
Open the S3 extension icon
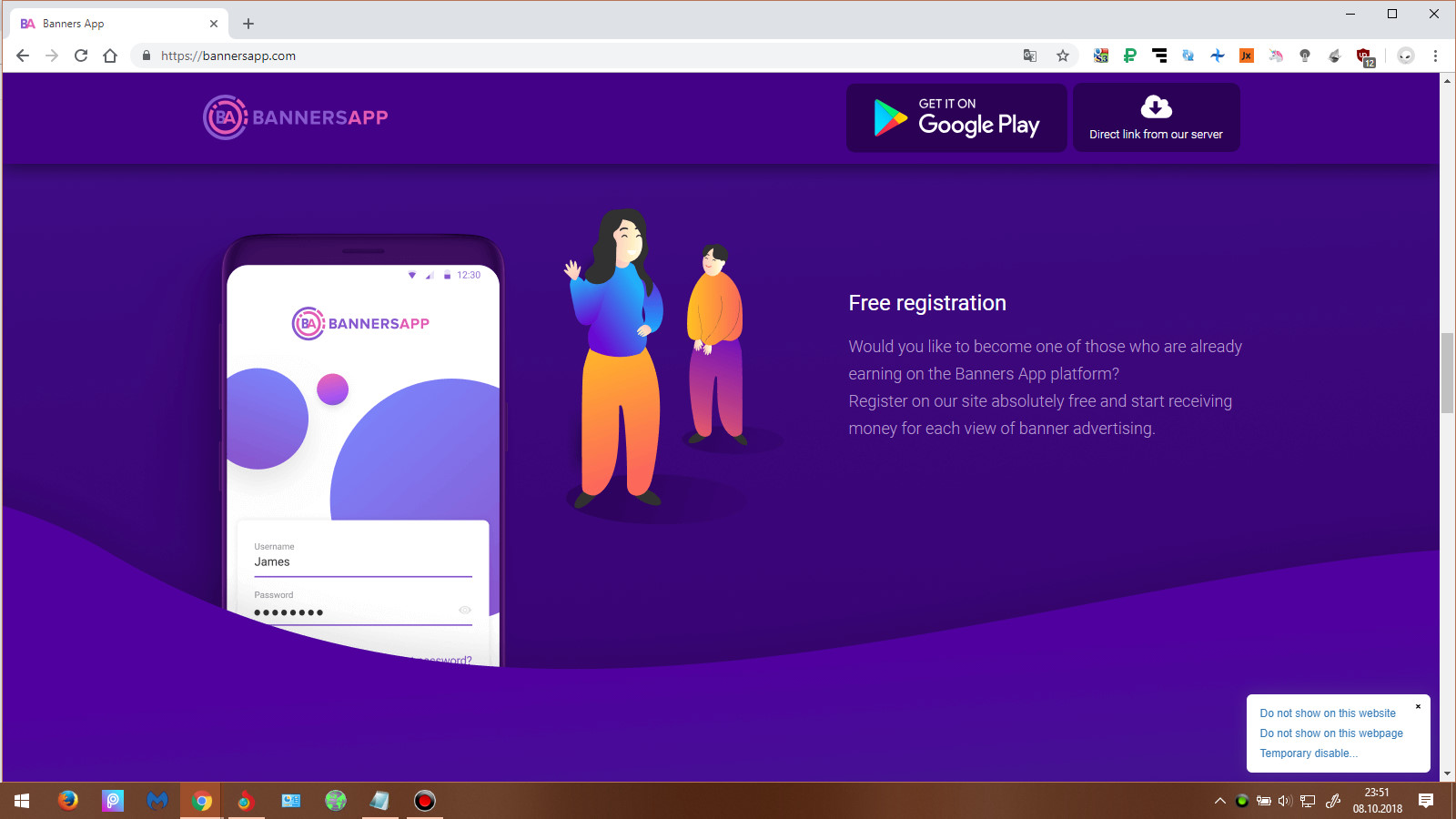coord(1101,56)
